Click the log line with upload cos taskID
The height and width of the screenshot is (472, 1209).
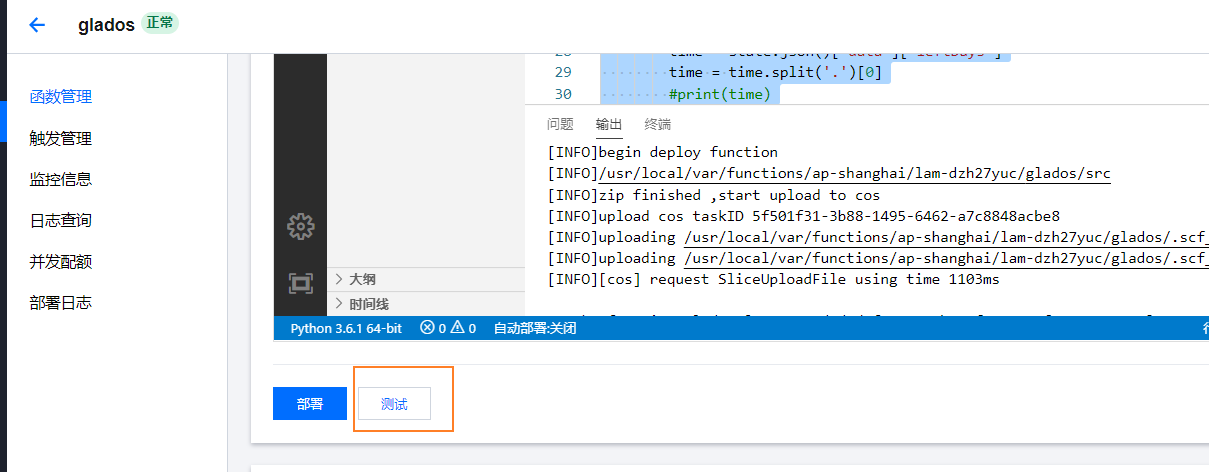point(803,216)
